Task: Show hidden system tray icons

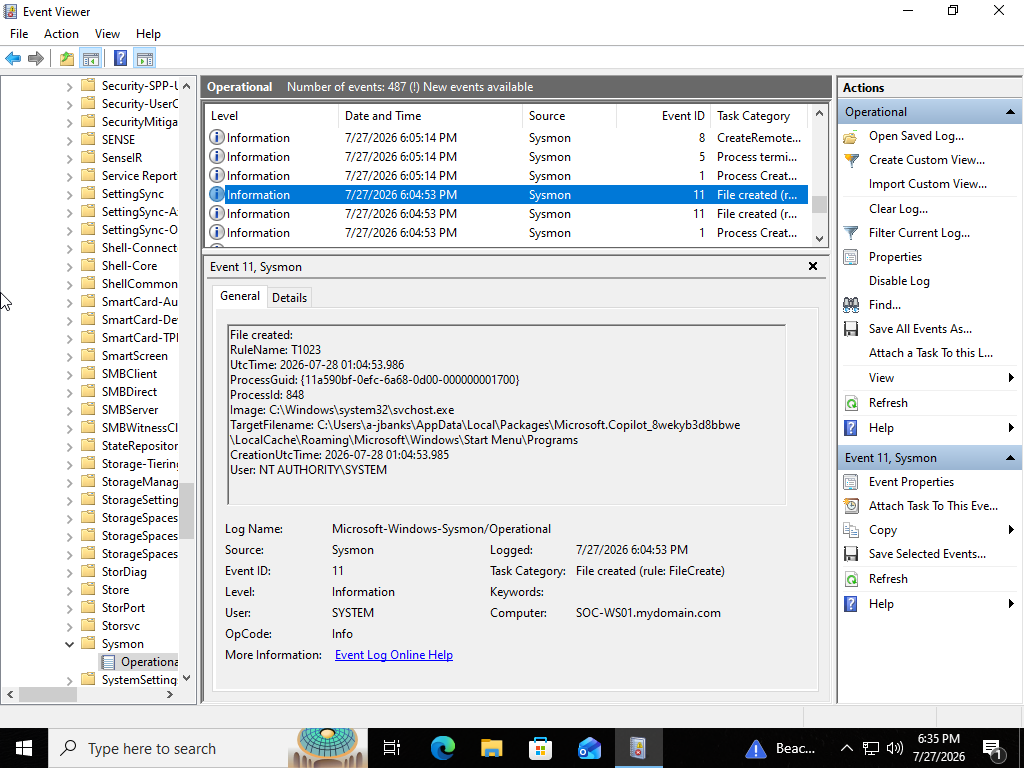Action: click(846, 748)
